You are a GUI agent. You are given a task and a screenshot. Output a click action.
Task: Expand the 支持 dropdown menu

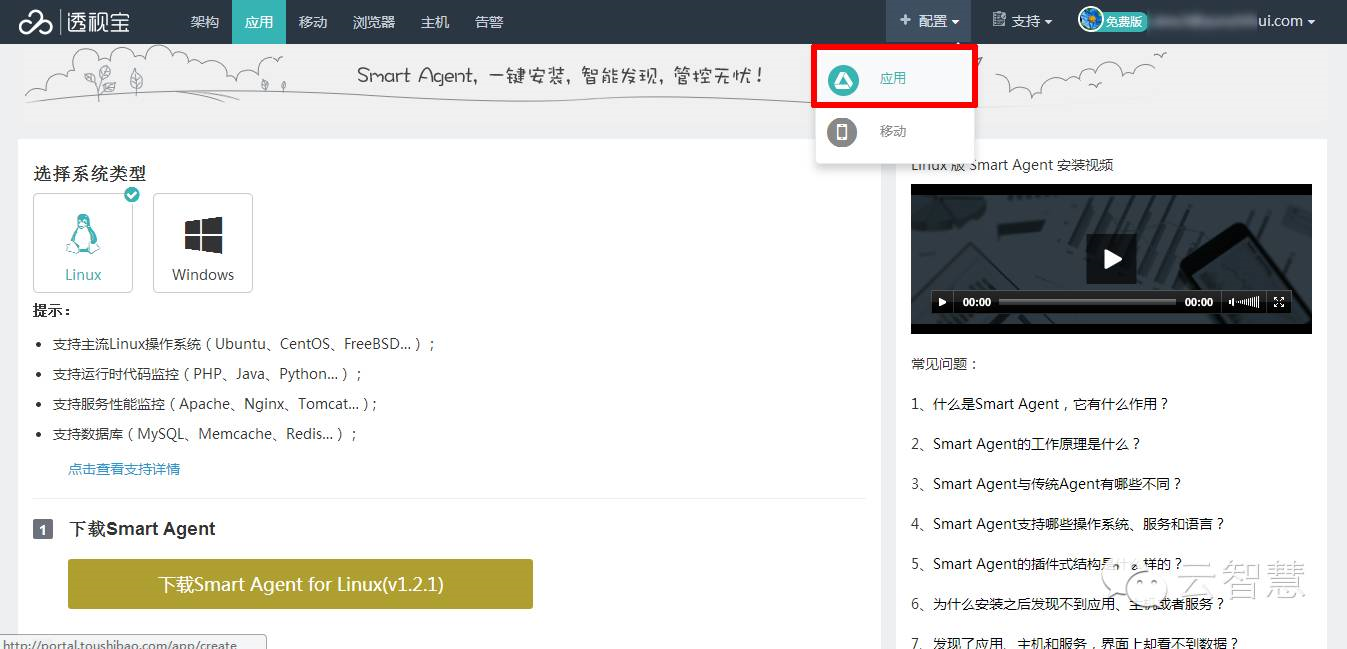click(1022, 21)
